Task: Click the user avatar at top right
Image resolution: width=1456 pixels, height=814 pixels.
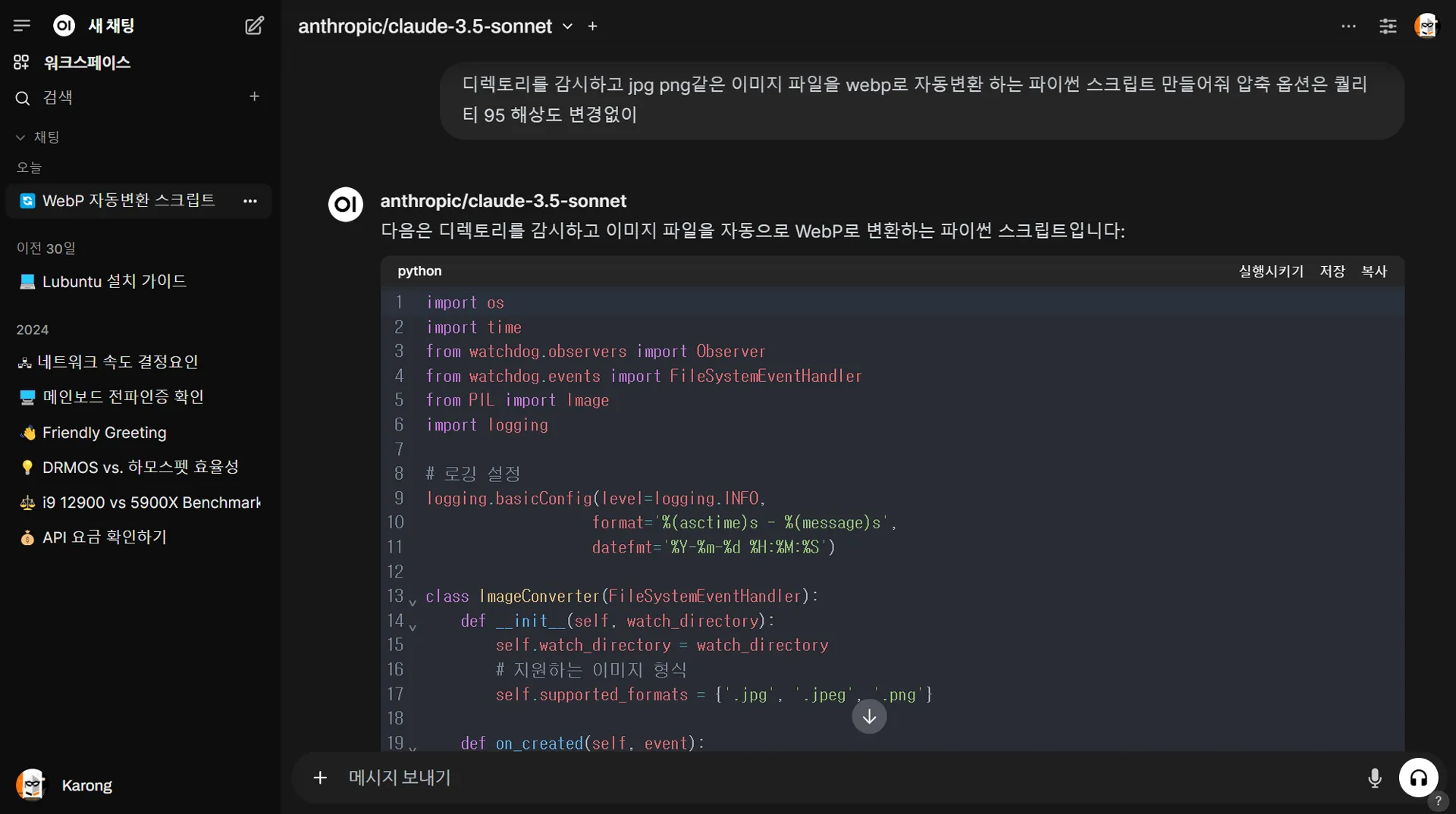Action: click(x=1426, y=26)
